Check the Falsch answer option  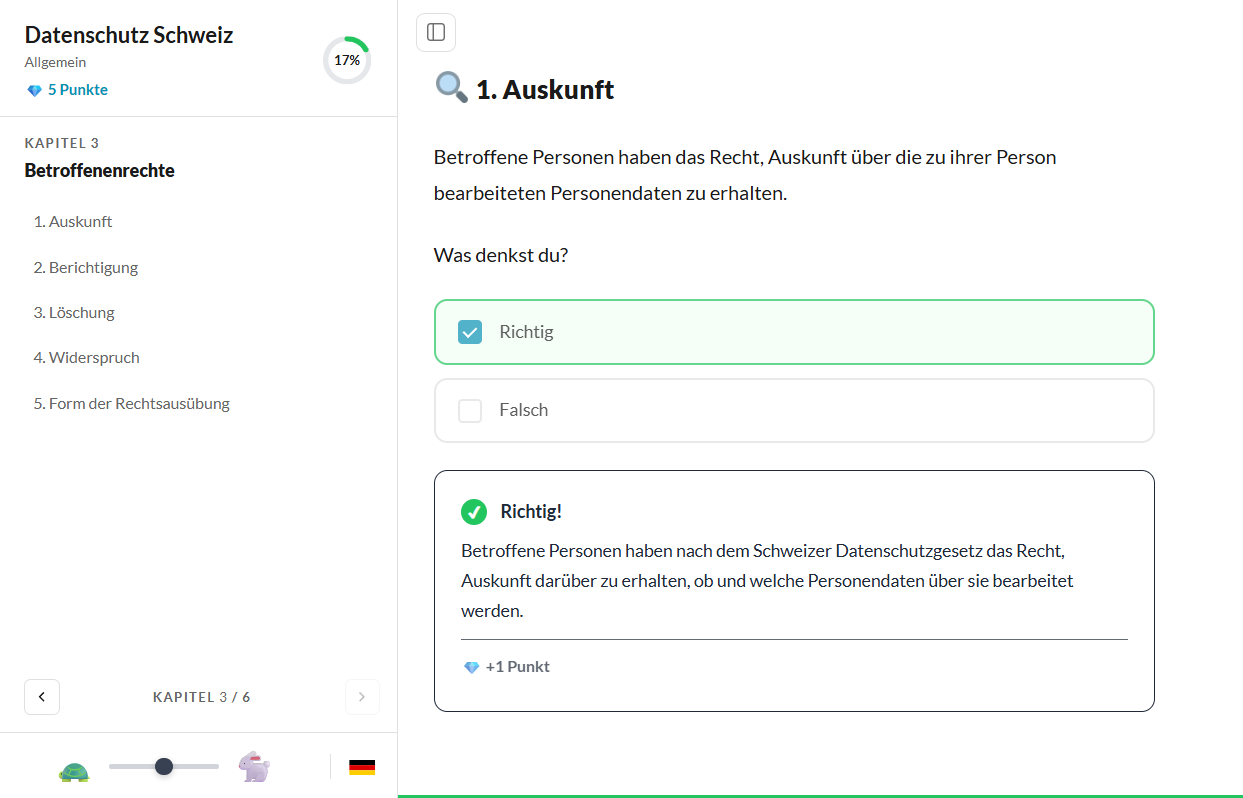point(469,409)
